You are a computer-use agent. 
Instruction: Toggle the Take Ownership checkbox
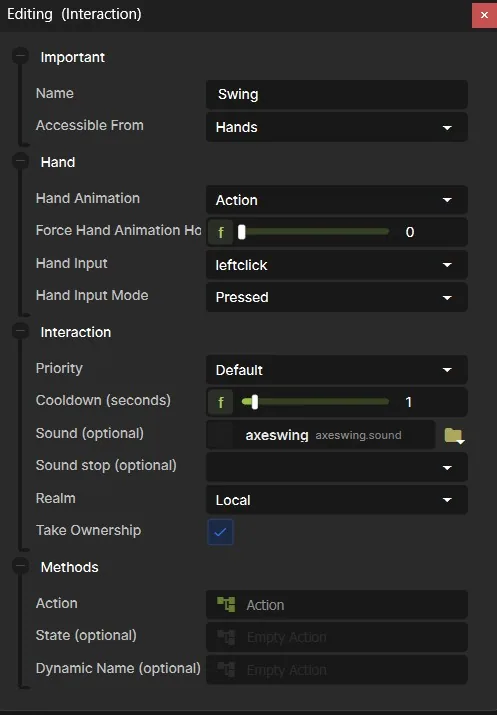point(220,532)
